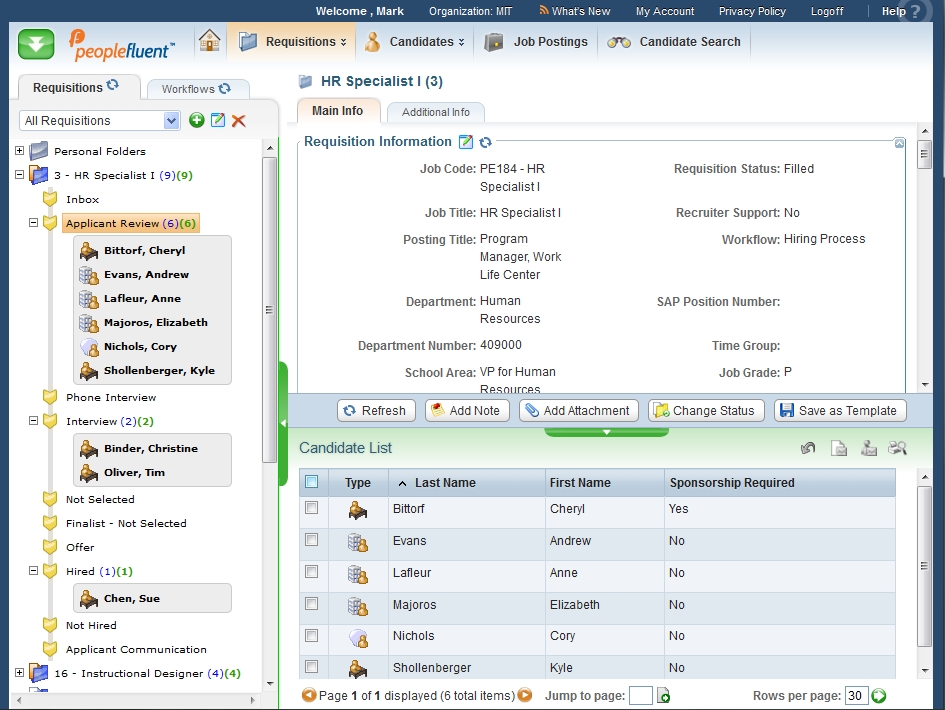Collapse the Applicant Review folder

coord(33,223)
